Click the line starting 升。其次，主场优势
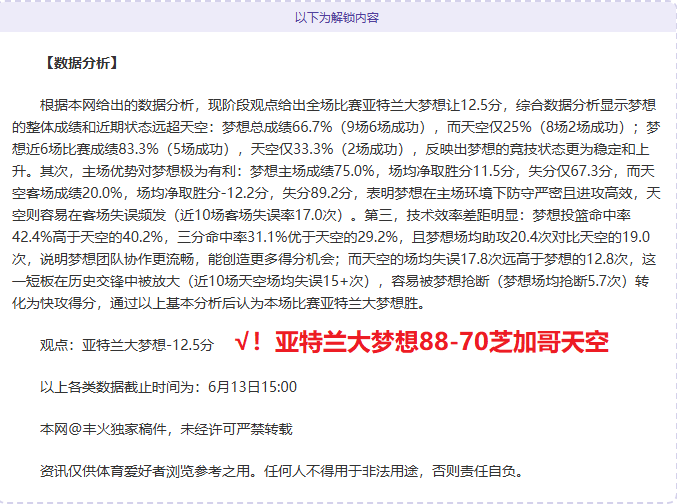This screenshot has width=677, height=504. tap(333, 171)
